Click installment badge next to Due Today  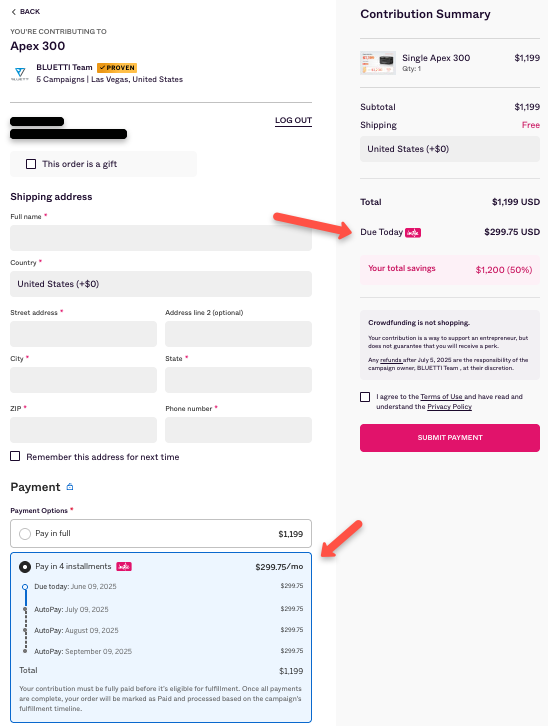click(413, 233)
